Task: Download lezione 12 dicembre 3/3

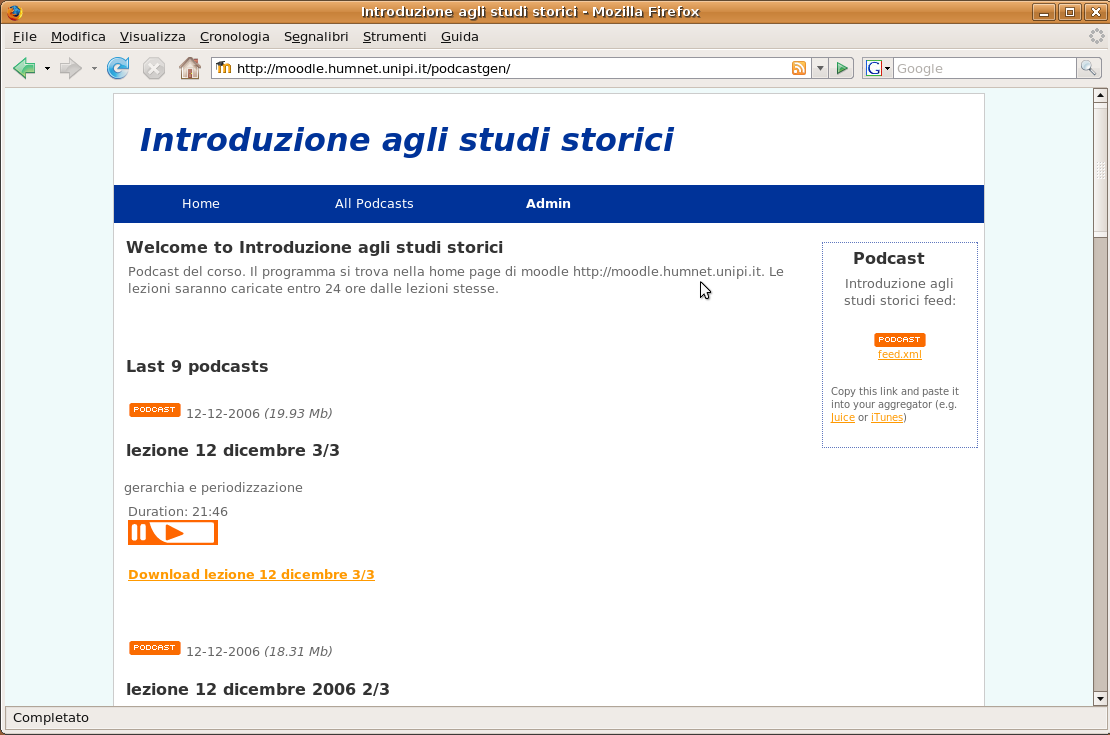Action: coord(251,574)
